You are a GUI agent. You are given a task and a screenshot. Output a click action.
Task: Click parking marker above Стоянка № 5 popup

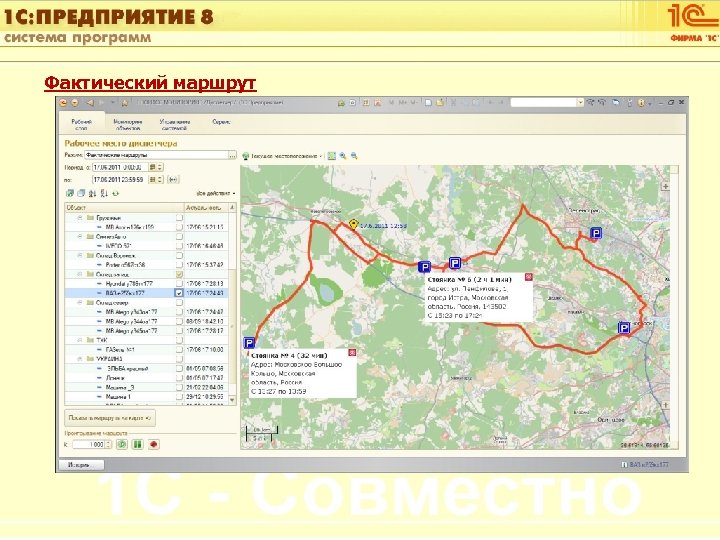coord(455,263)
